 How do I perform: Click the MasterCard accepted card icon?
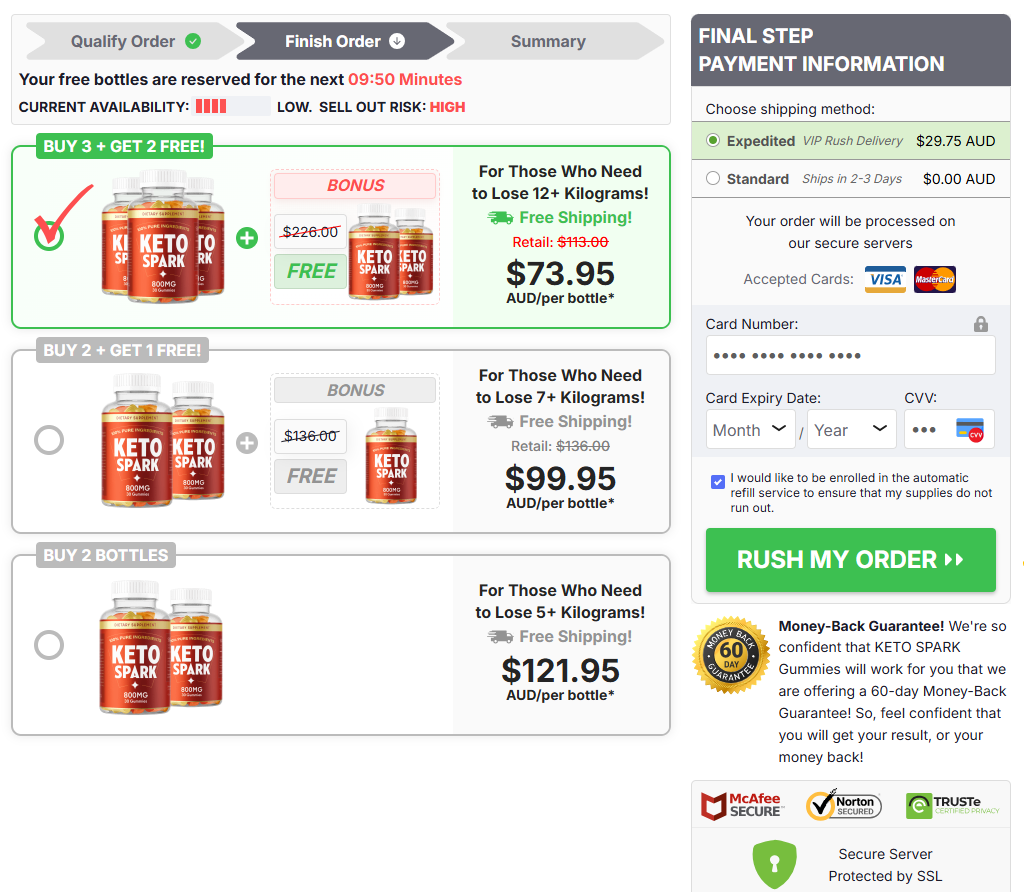tap(935, 279)
